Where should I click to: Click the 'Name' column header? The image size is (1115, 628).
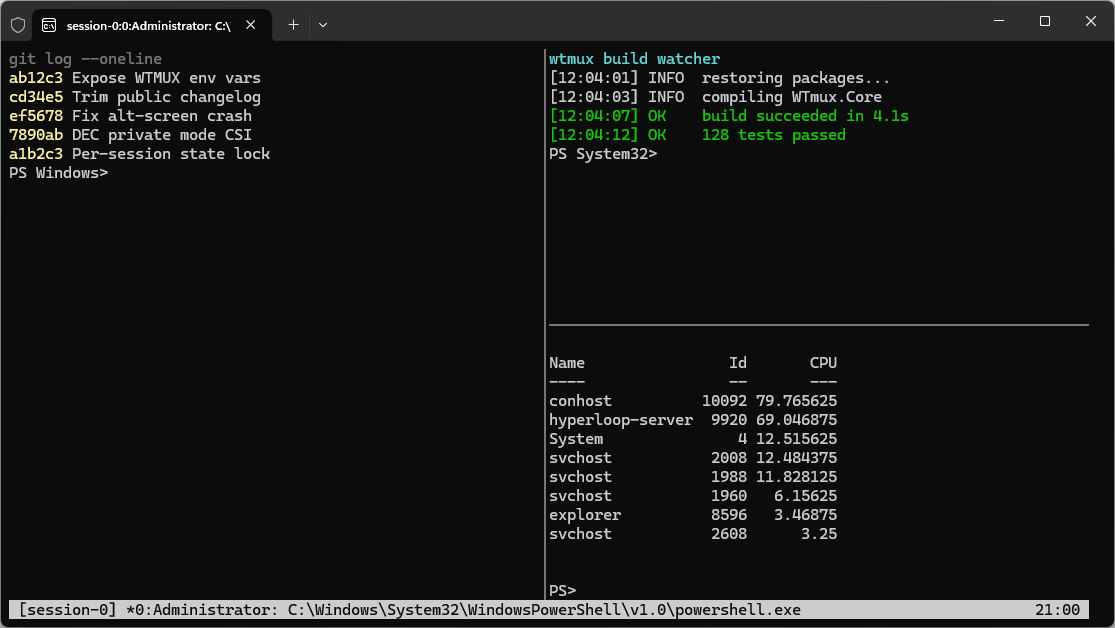[x=567, y=363]
